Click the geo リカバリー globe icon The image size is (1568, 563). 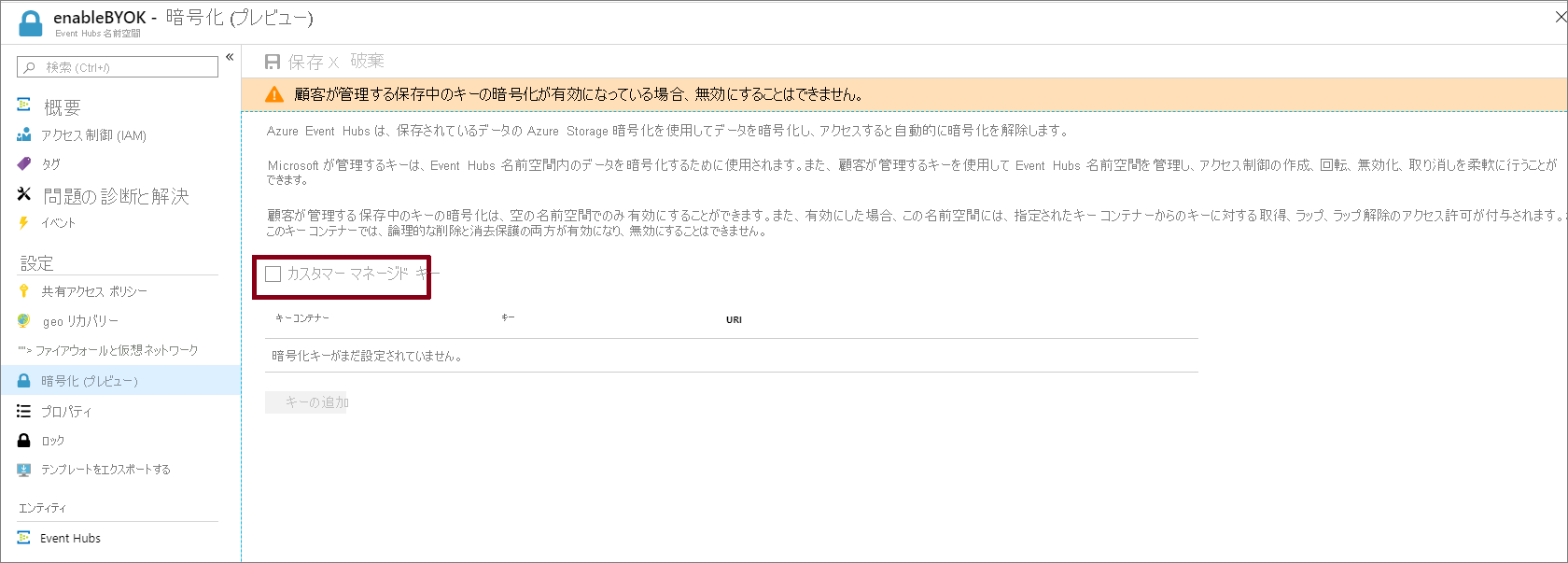coord(24,321)
